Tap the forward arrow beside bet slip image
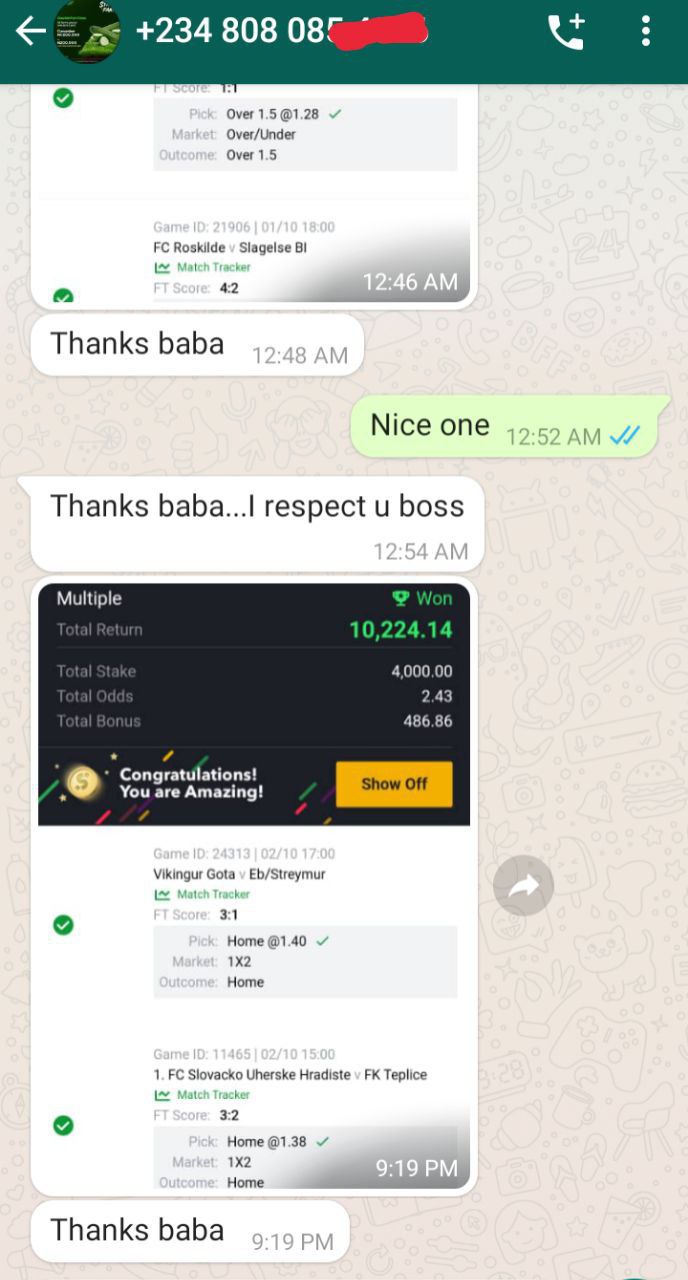 (x=523, y=885)
